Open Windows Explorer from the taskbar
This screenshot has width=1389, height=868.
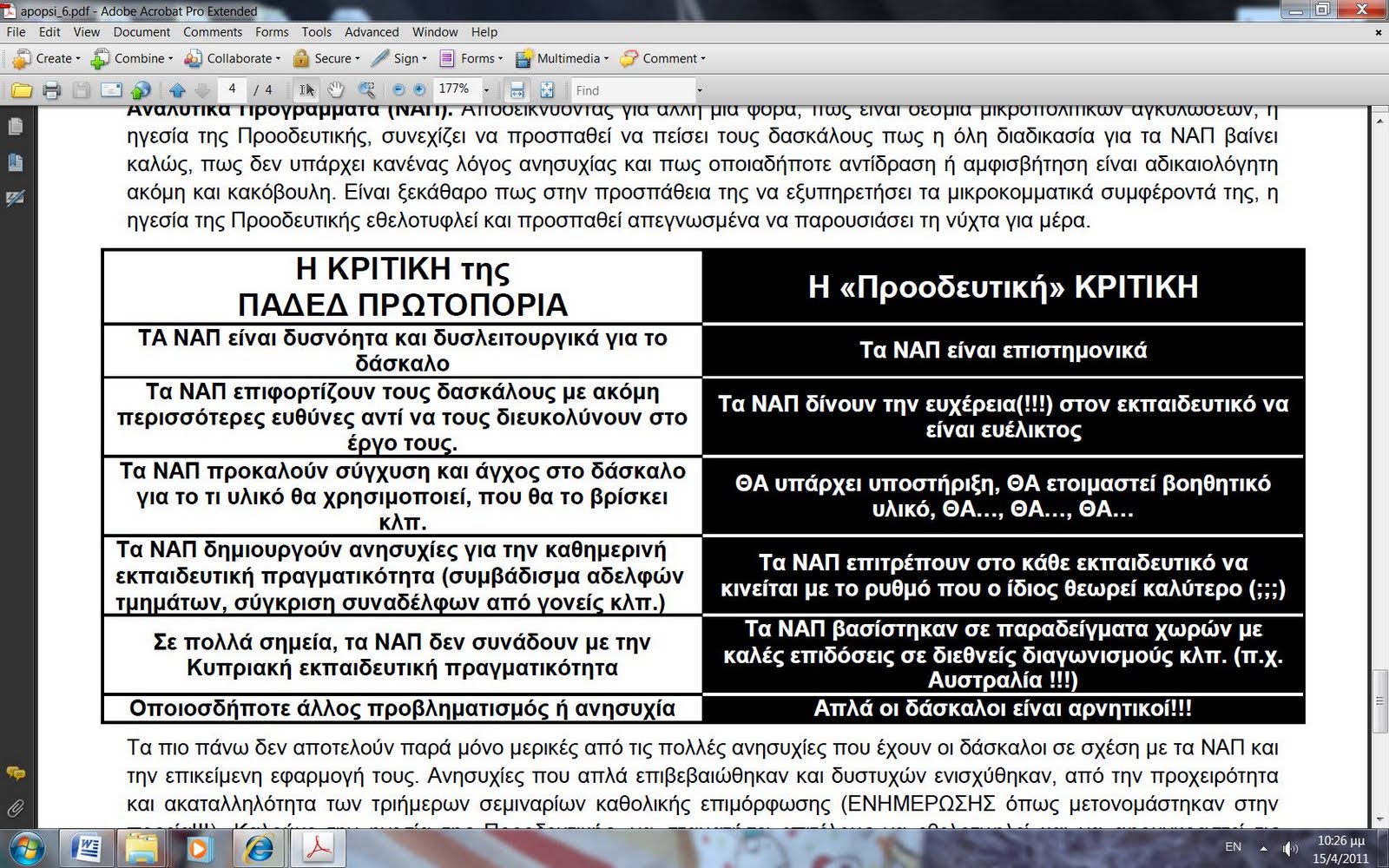(x=142, y=848)
